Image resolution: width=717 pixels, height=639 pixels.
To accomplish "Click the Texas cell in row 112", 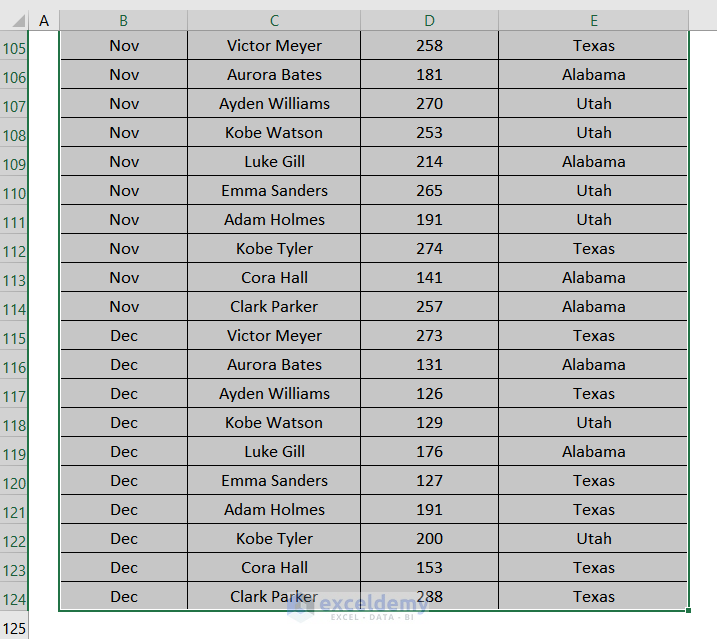I will pos(593,249).
